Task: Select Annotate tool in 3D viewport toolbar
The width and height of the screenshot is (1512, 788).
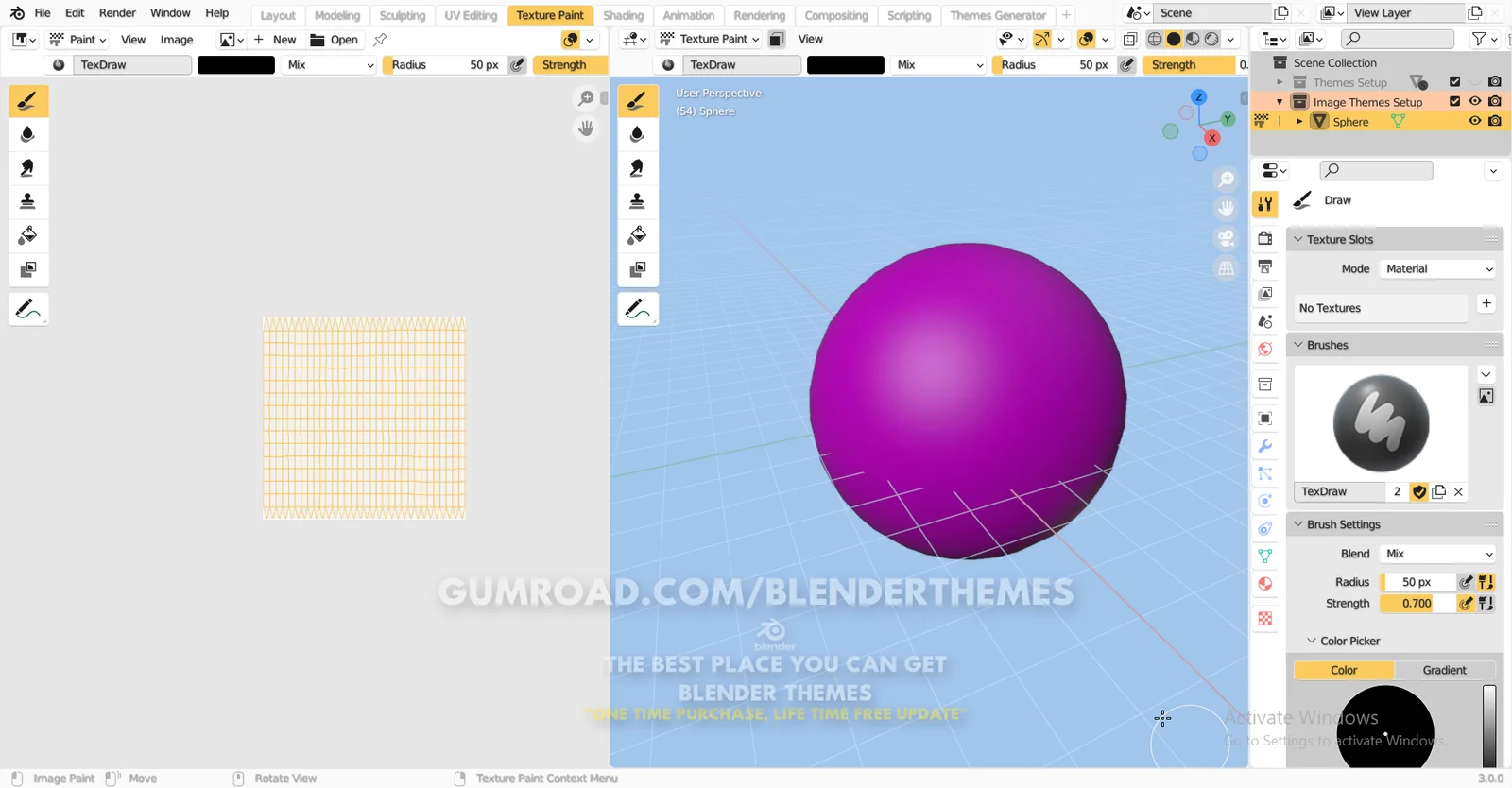Action: tap(638, 309)
